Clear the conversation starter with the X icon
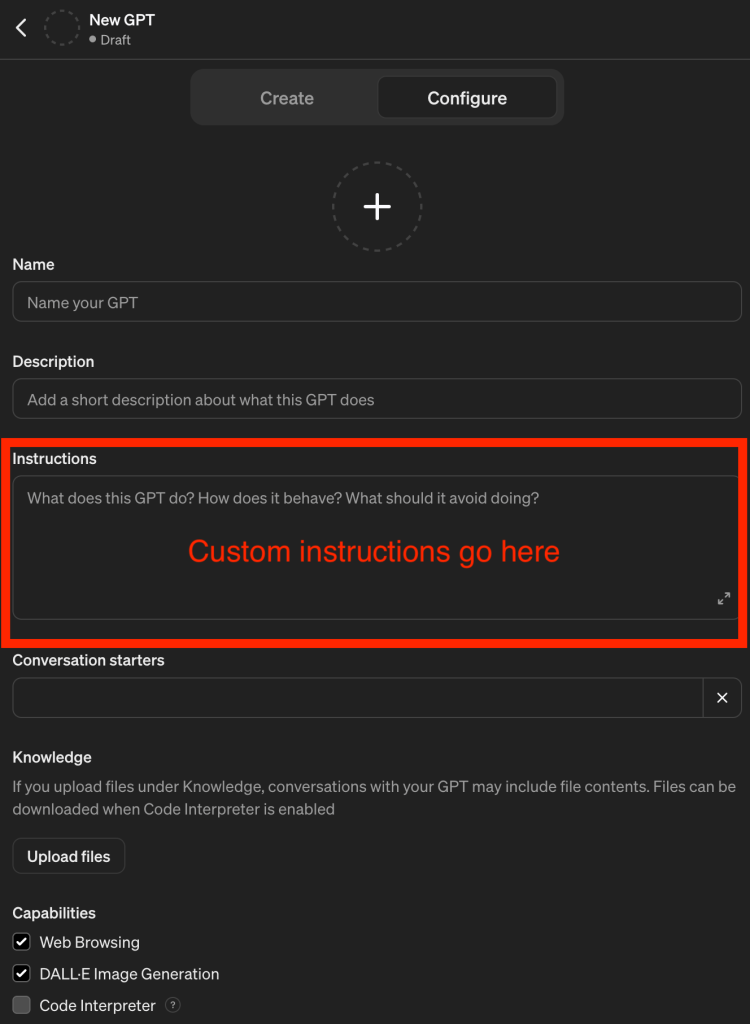This screenshot has width=750, height=1024. (x=722, y=697)
